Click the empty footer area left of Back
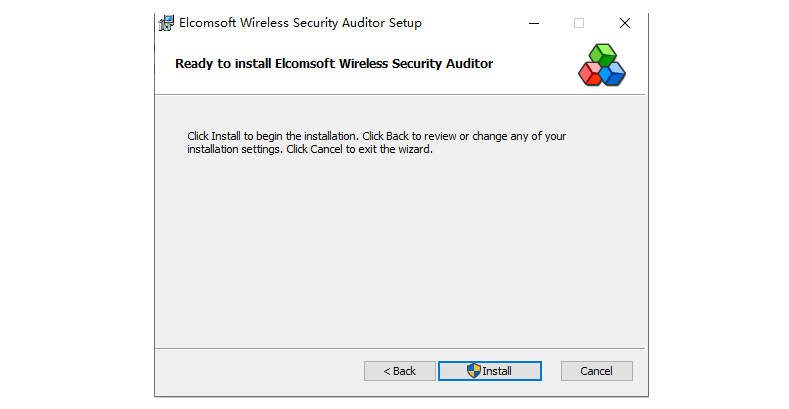Viewport: 789px width, 409px height. [x=259, y=371]
